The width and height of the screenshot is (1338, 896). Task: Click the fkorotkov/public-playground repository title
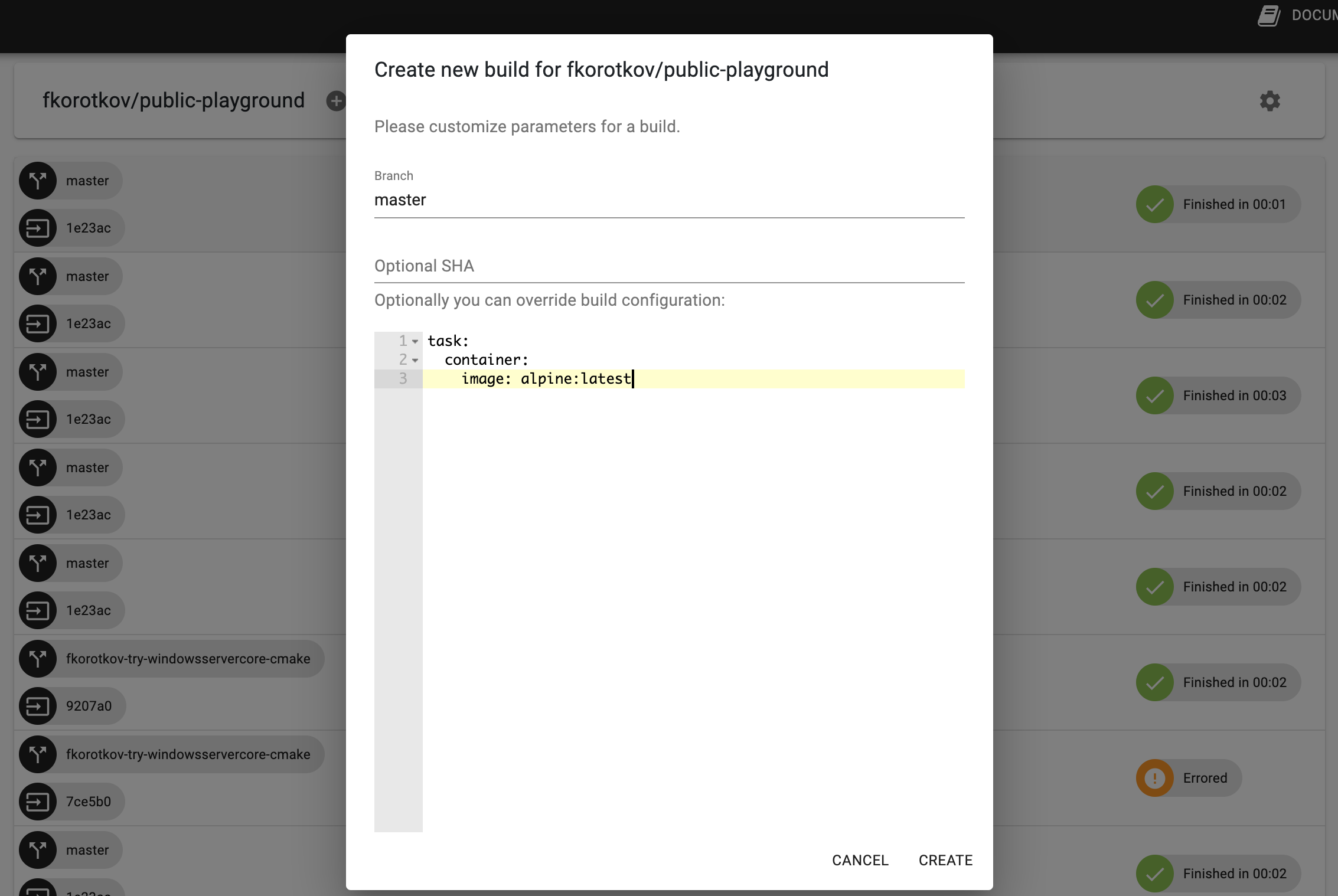click(x=172, y=100)
